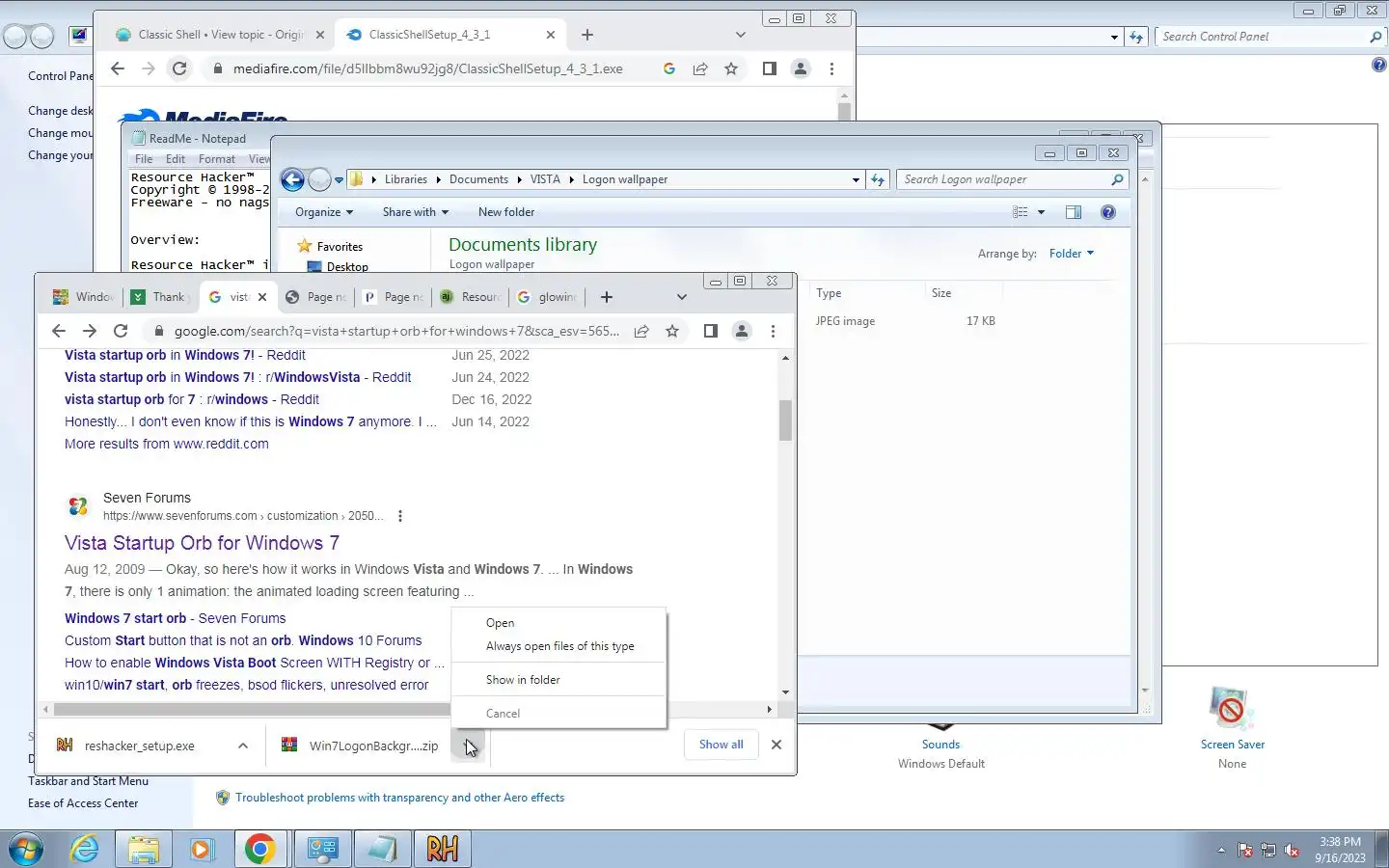
Task: Open Screen Saver settings link
Action: click(1232, 745)
